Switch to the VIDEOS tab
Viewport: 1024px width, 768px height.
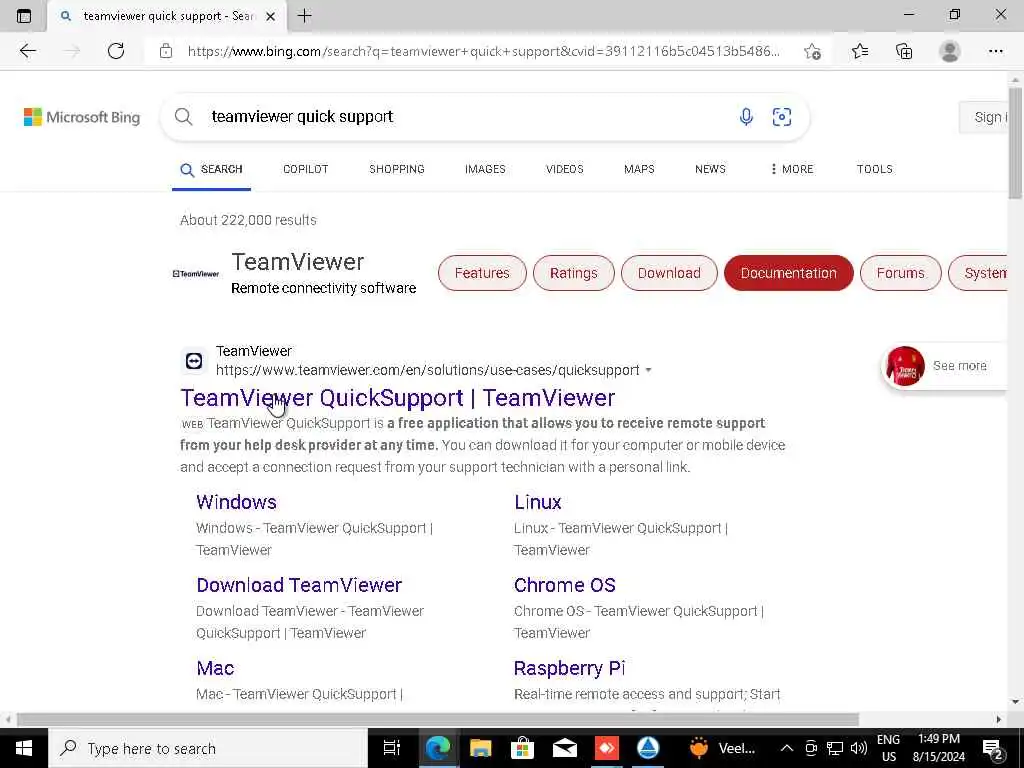[x=565, y=169]
